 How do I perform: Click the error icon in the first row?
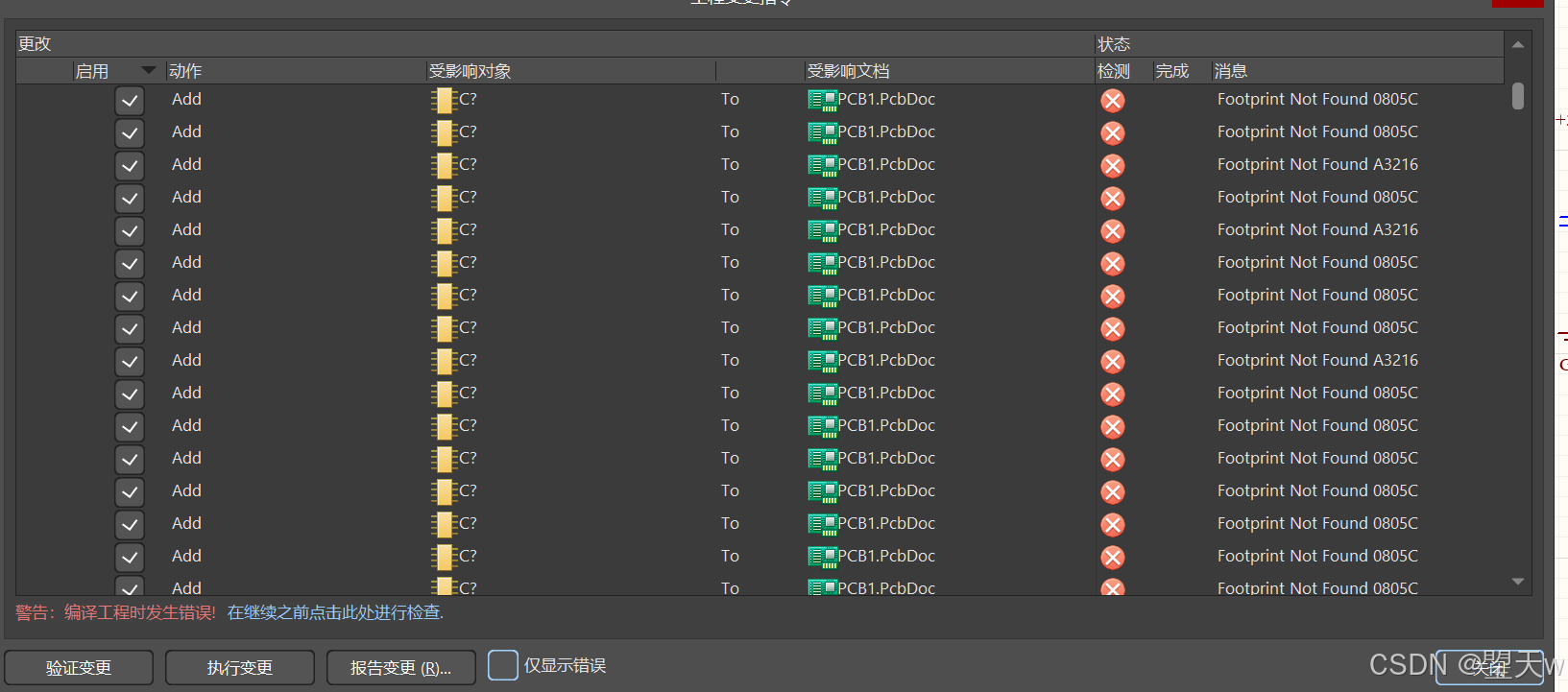[1113, 101]
